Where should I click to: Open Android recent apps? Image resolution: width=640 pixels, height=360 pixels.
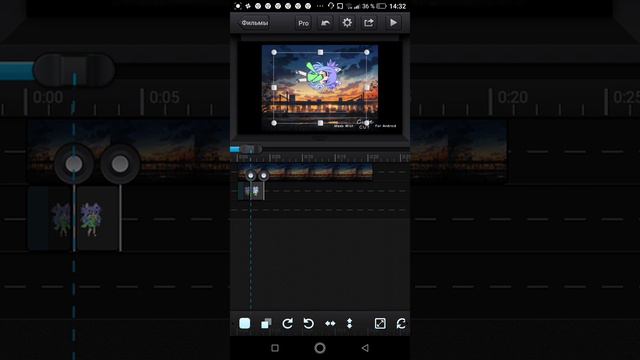tap(275, 348)
